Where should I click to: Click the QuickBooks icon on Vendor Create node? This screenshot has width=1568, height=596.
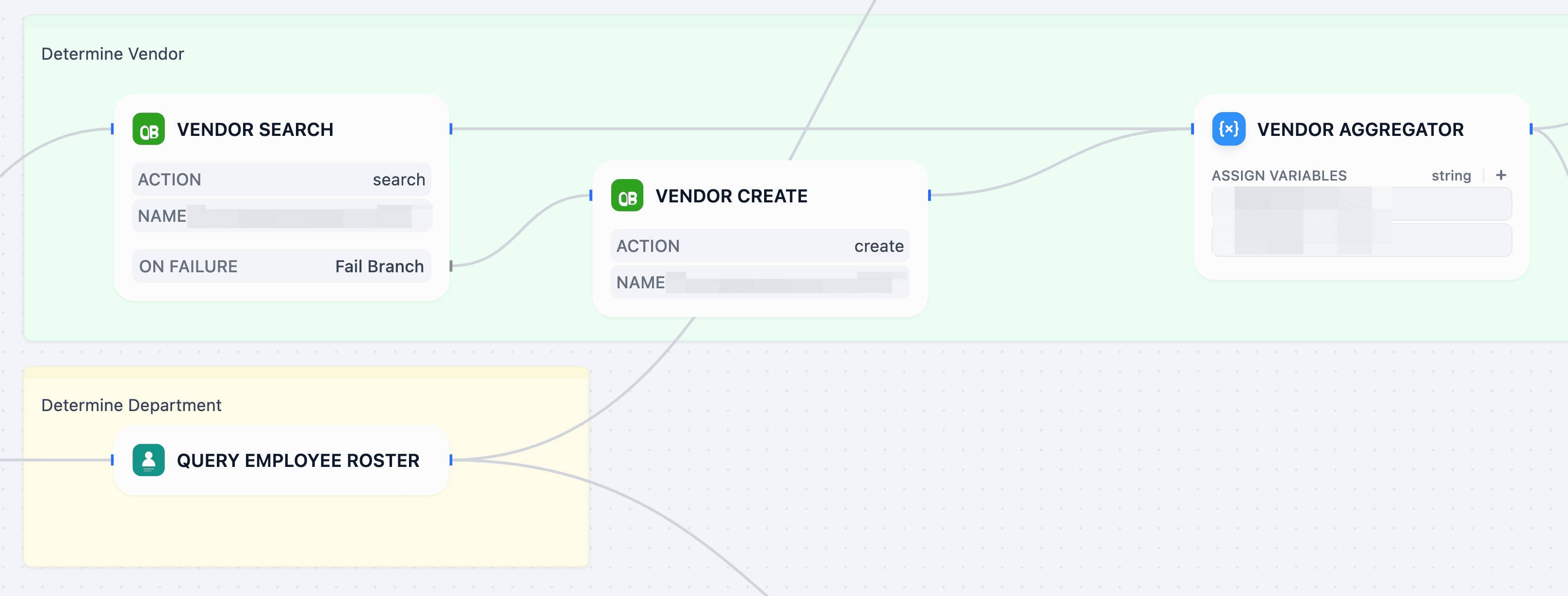[627, 196]
